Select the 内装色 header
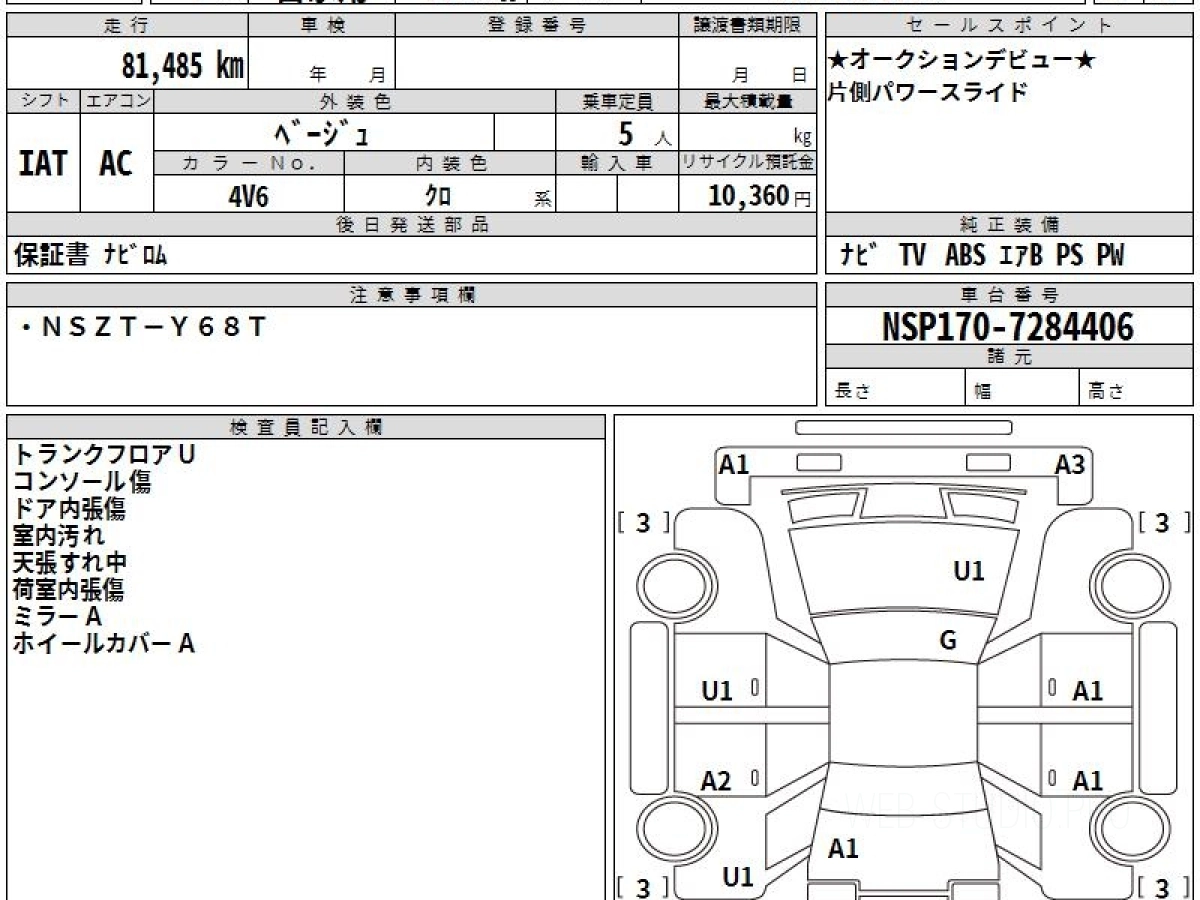The image size is (1200, 900). pyautogui.click(x=450, y=163)
